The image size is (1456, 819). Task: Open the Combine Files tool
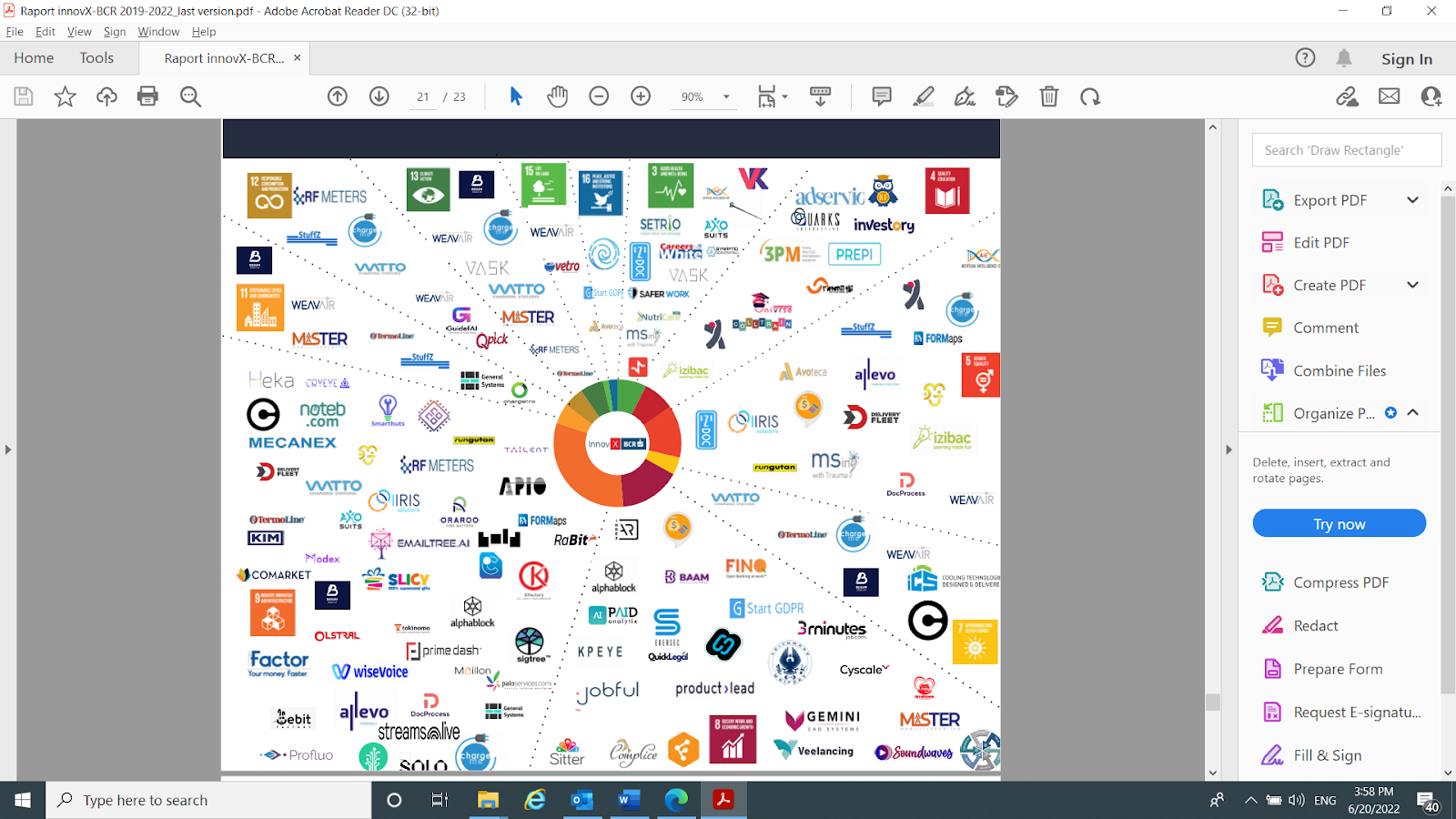coord(1341,370)
